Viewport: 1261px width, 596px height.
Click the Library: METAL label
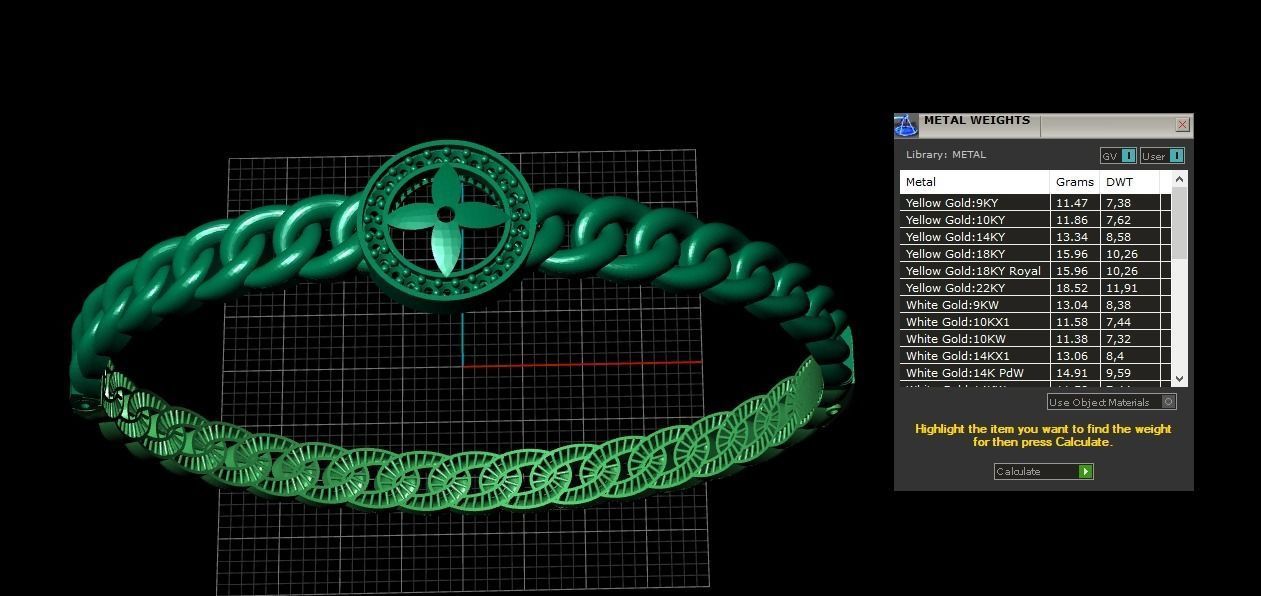(946, 155)
